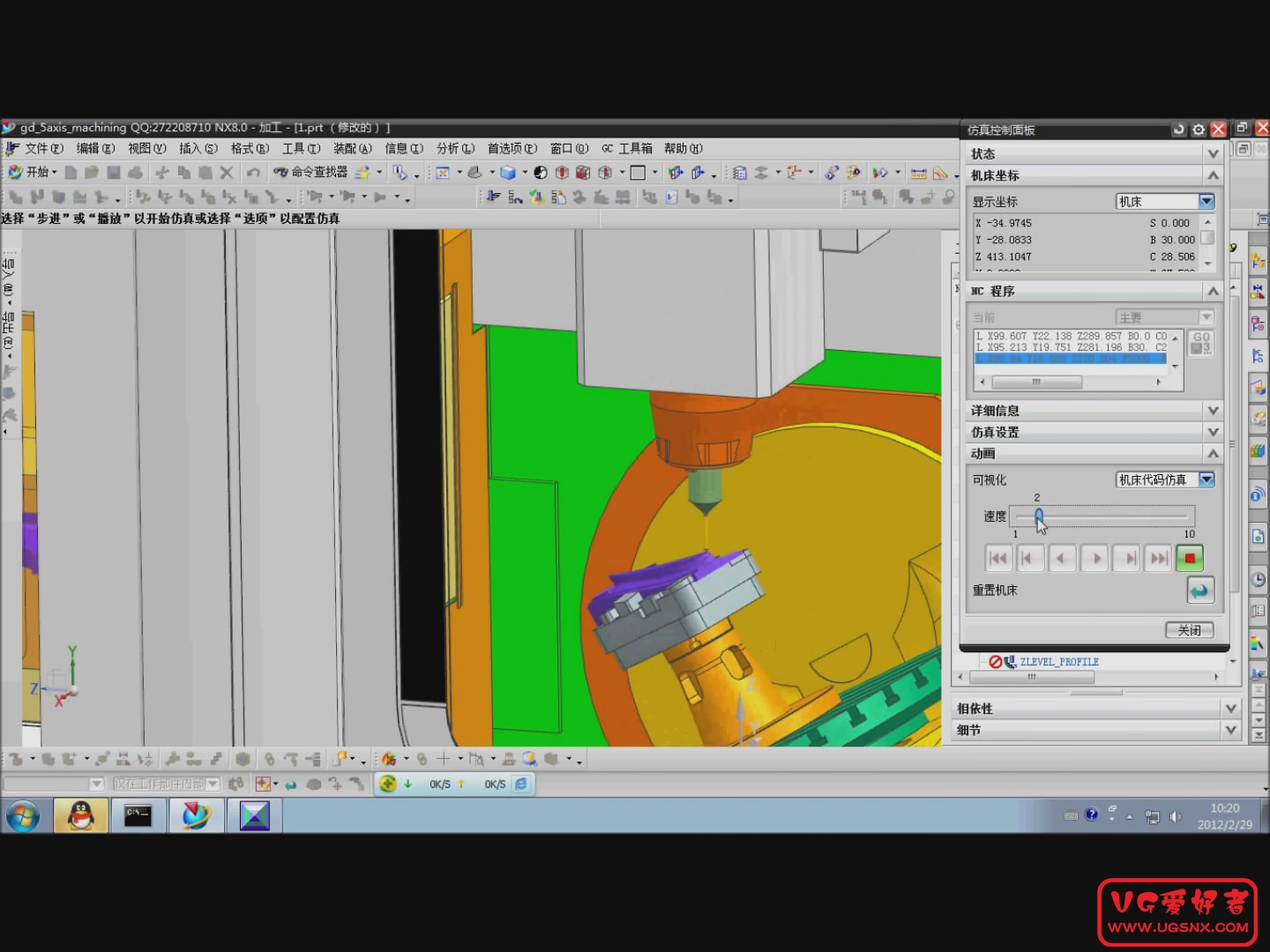Open the 首选项(P) menu
Screen dimensions: 1270x952
(512, 148)
